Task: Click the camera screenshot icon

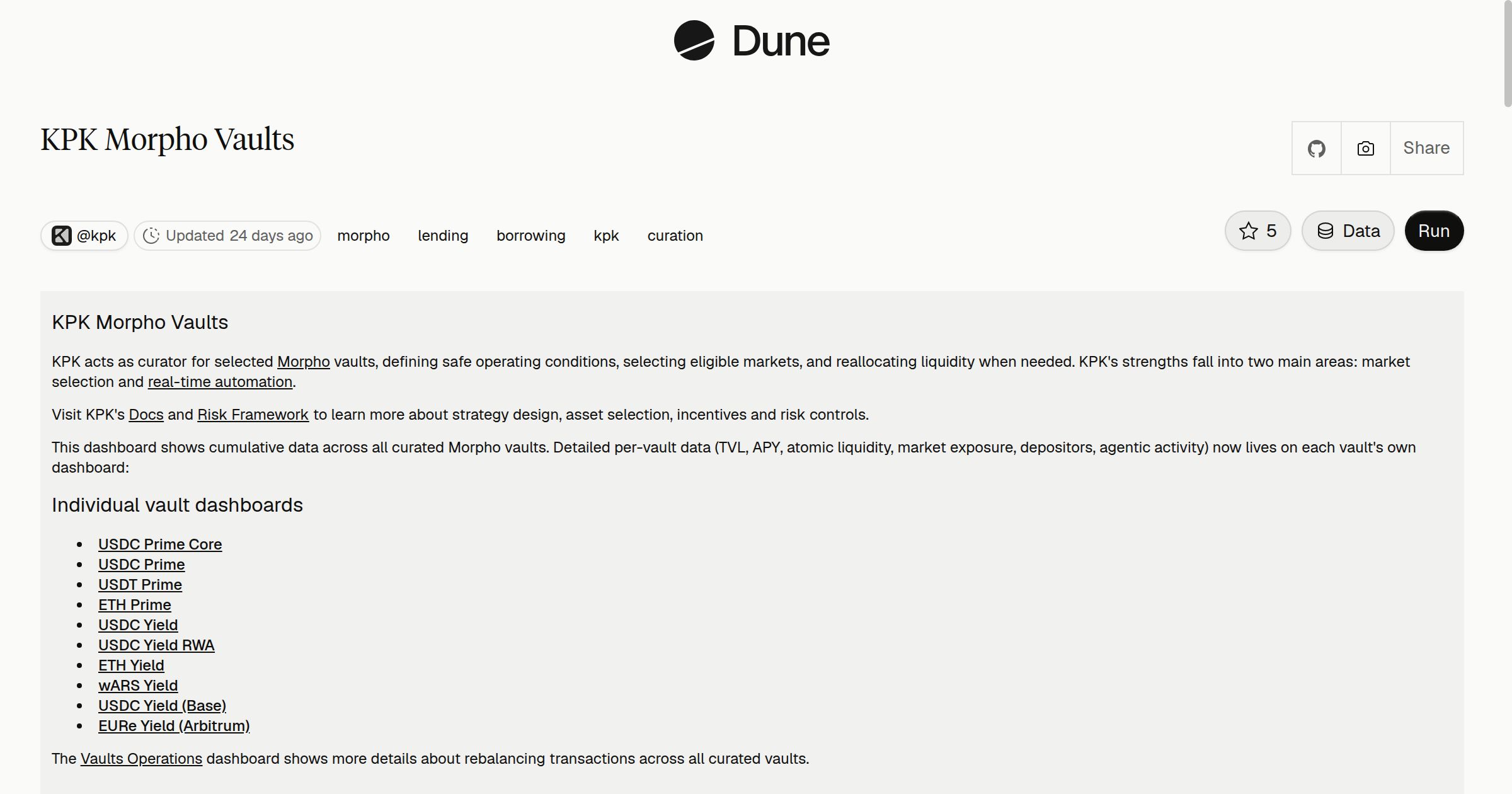Action: tap(1365, 148)
